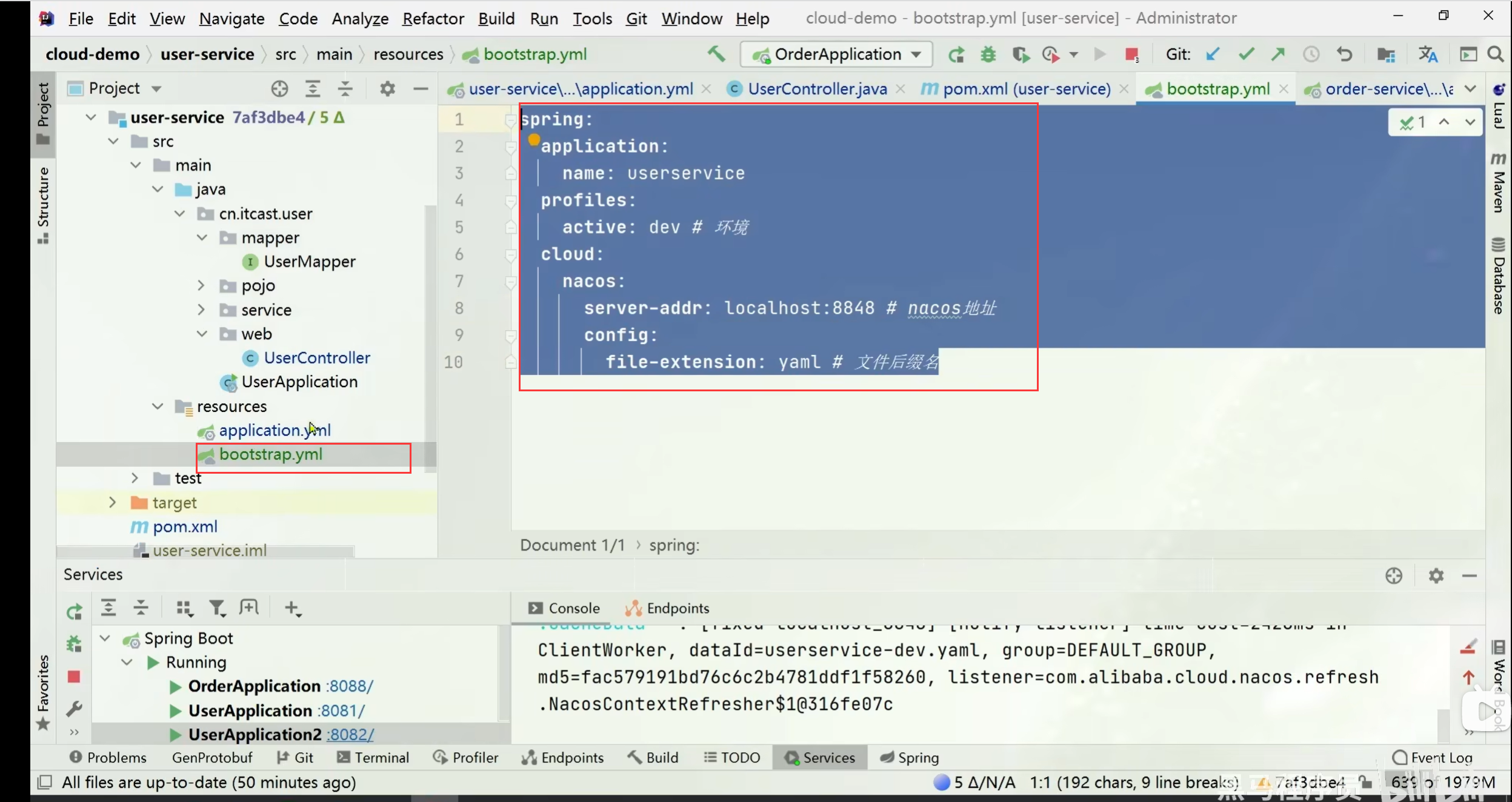
Task: Click the Git Commit checkmark icon
Action: (x=1246, y=55)
